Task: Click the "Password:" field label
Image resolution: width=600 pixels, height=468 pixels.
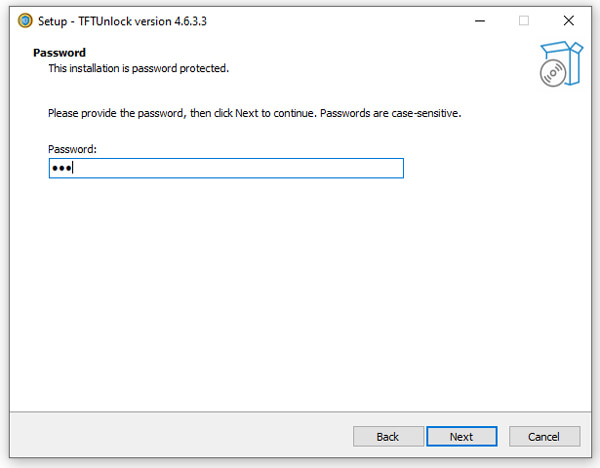Action: pos(72,148)
